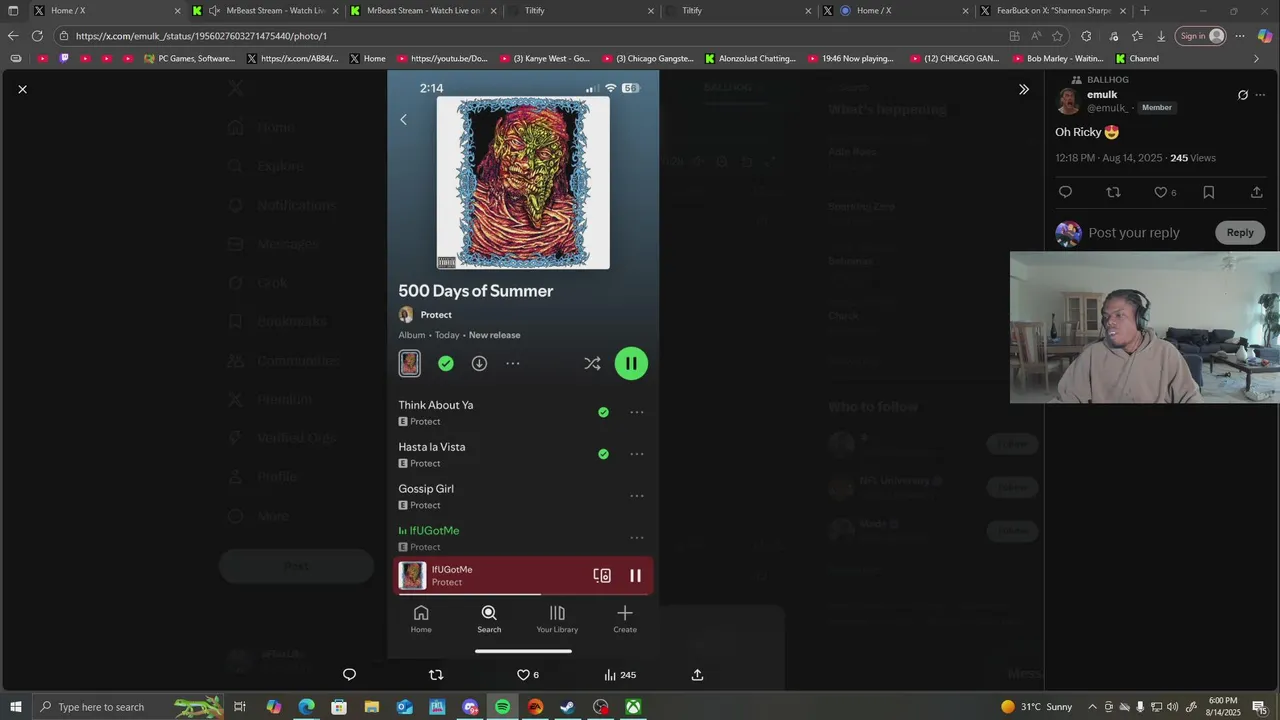Go back in the browser

(13, 36)
